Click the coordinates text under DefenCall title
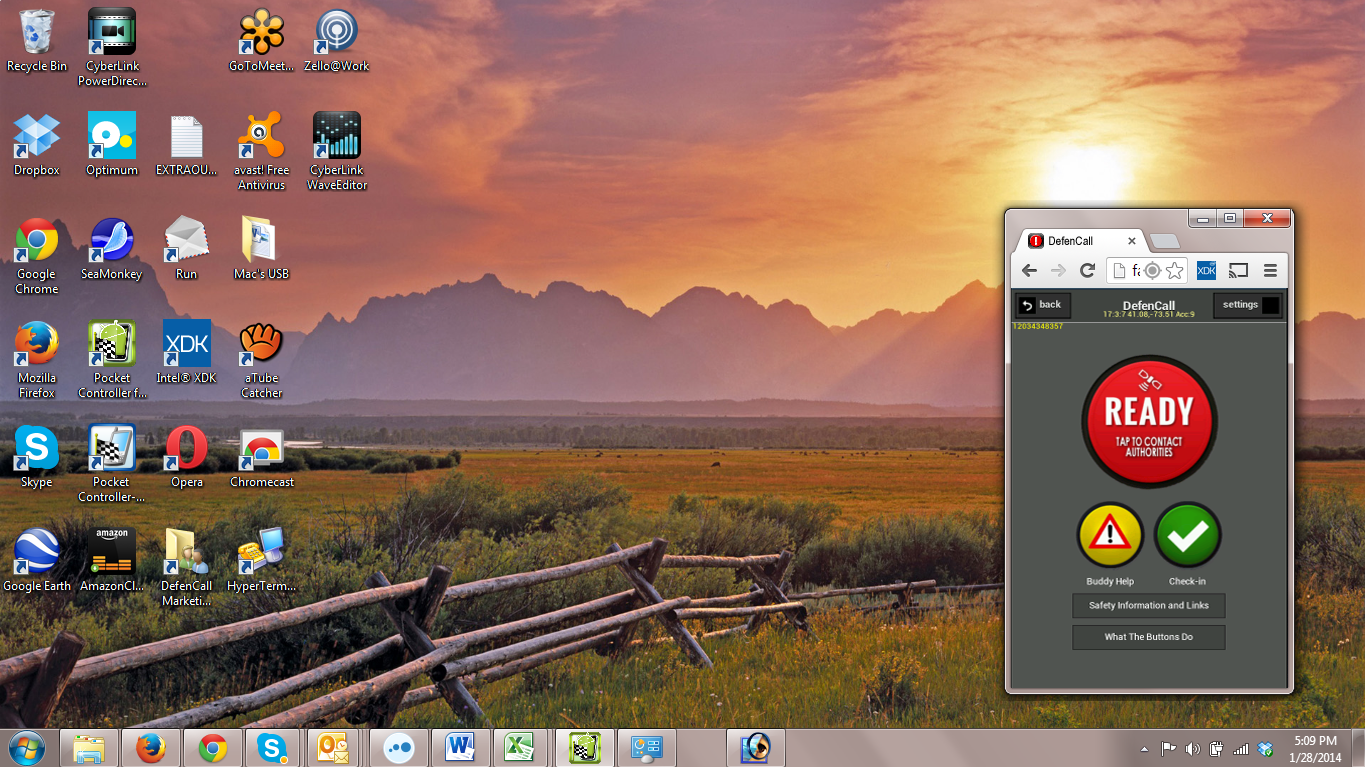 pyautogui.click(x=1149, y=314)
